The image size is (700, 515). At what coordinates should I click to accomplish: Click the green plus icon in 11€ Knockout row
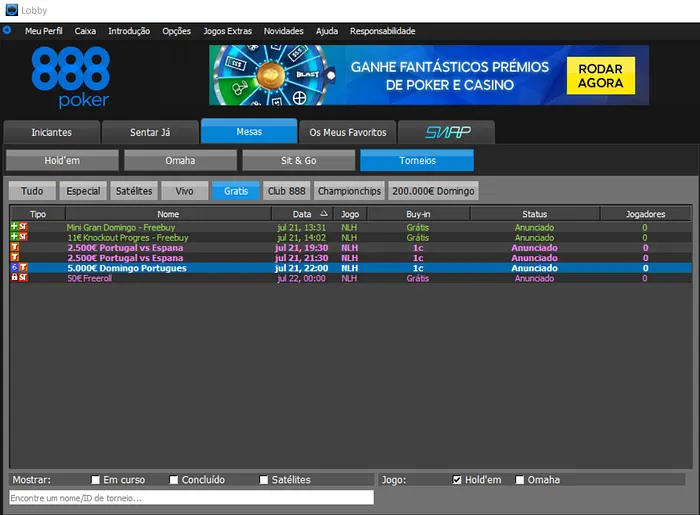click(x=14, y=237)
